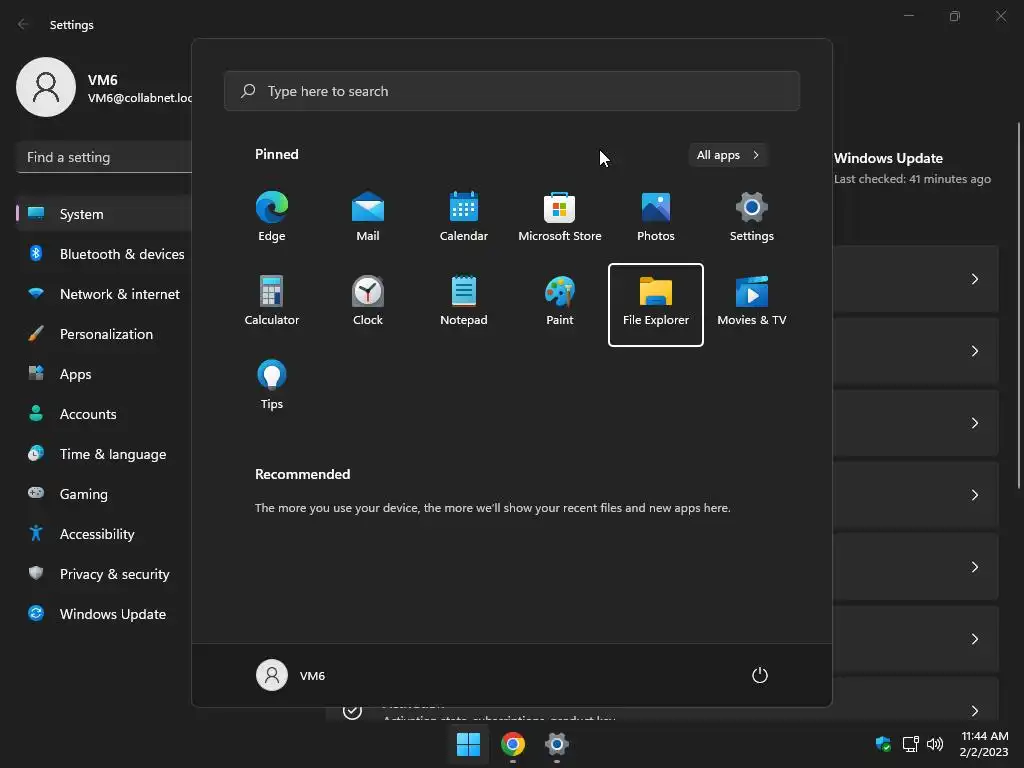Image resolution: width=1024 pixels, height=768 pixels.
Task: Open Windows Update in Settings sidebar
Action: tap(104, 614)
